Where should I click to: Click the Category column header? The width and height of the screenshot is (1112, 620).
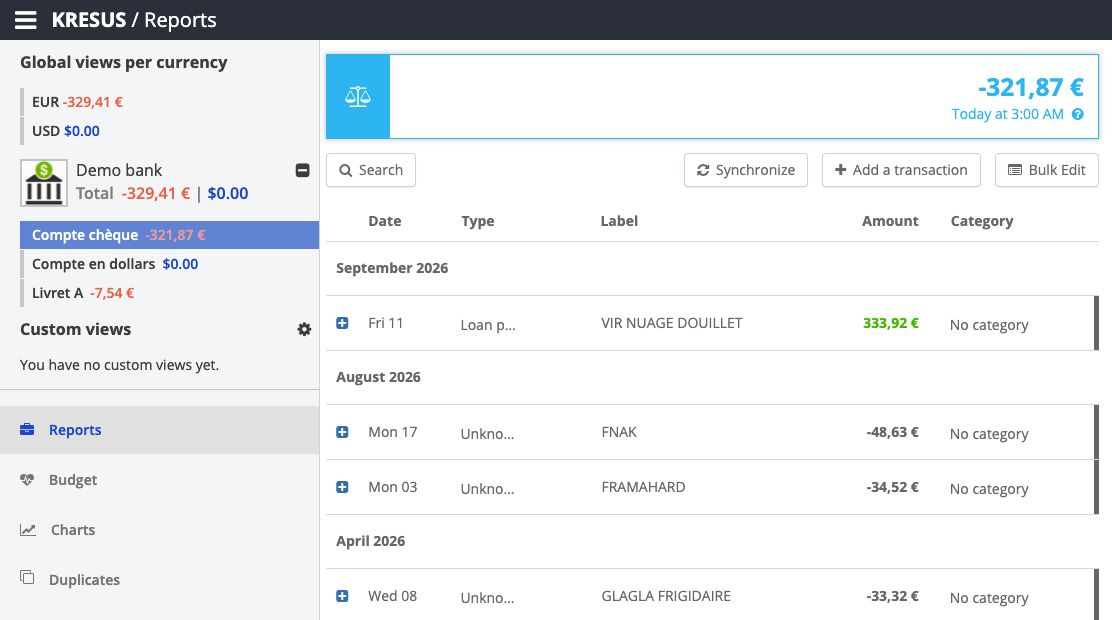click(982, 221)
